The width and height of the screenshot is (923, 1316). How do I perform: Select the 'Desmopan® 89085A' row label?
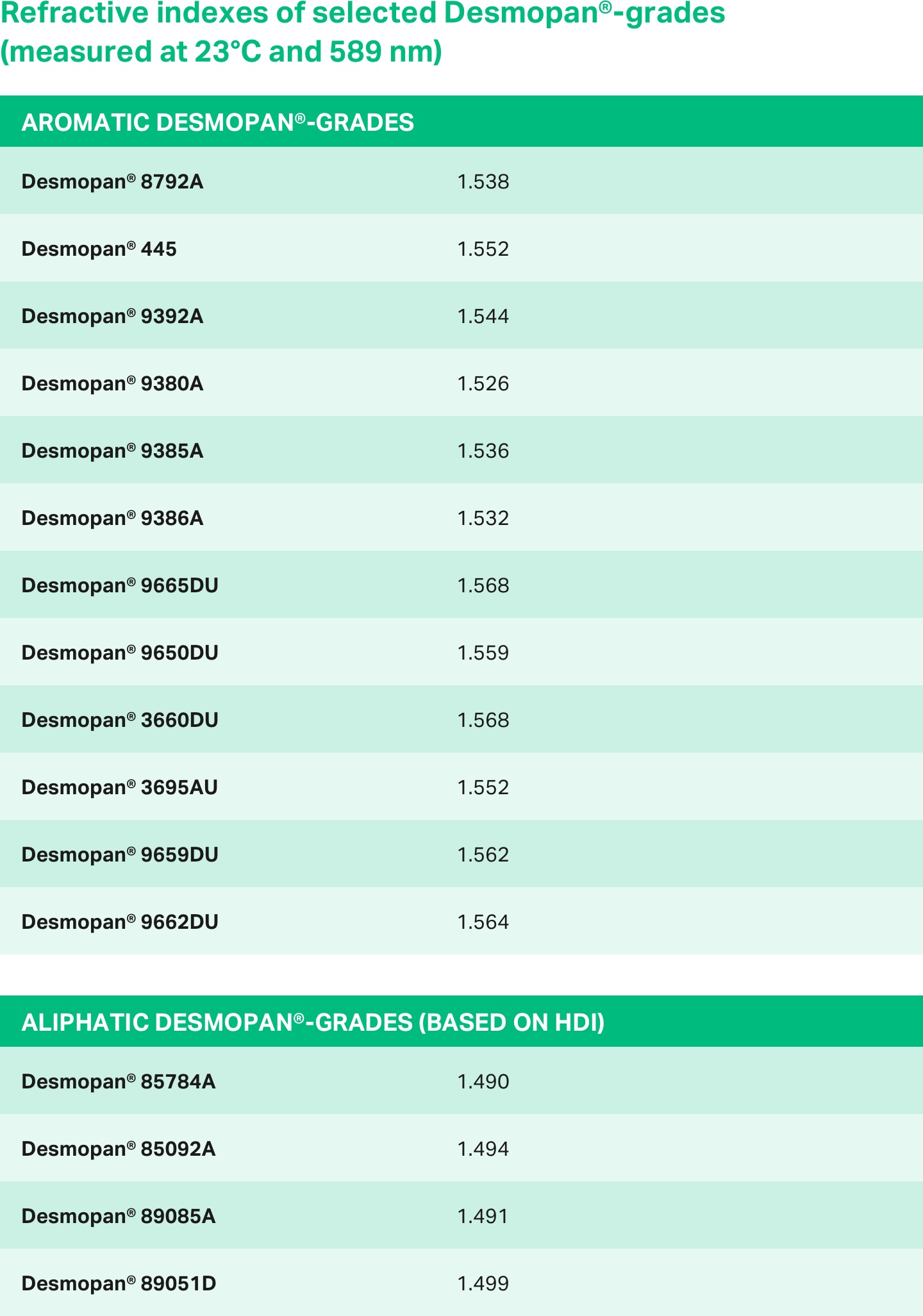point(119,1216)
